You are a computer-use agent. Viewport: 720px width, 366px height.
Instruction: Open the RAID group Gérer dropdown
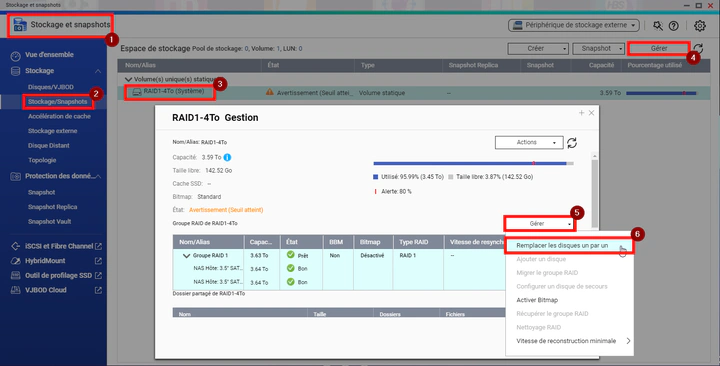[x=540, y=224]
